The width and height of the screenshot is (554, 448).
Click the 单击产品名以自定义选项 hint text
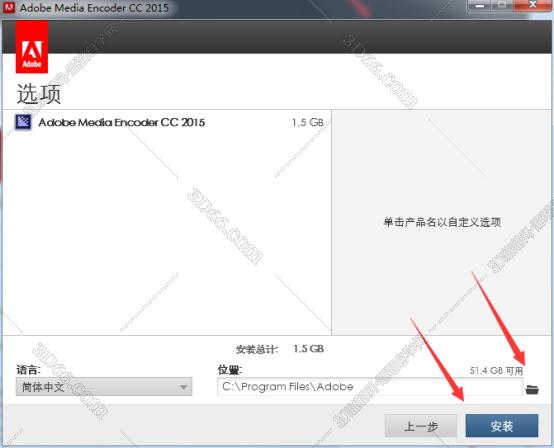pos(442,222)
